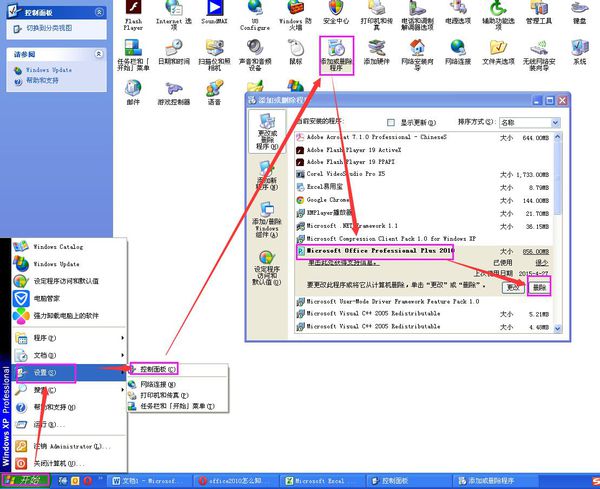Click Windows Update link in 请参阅
Image resolution: width=600 pixels, height=489 pixels.
click(49, 70)
